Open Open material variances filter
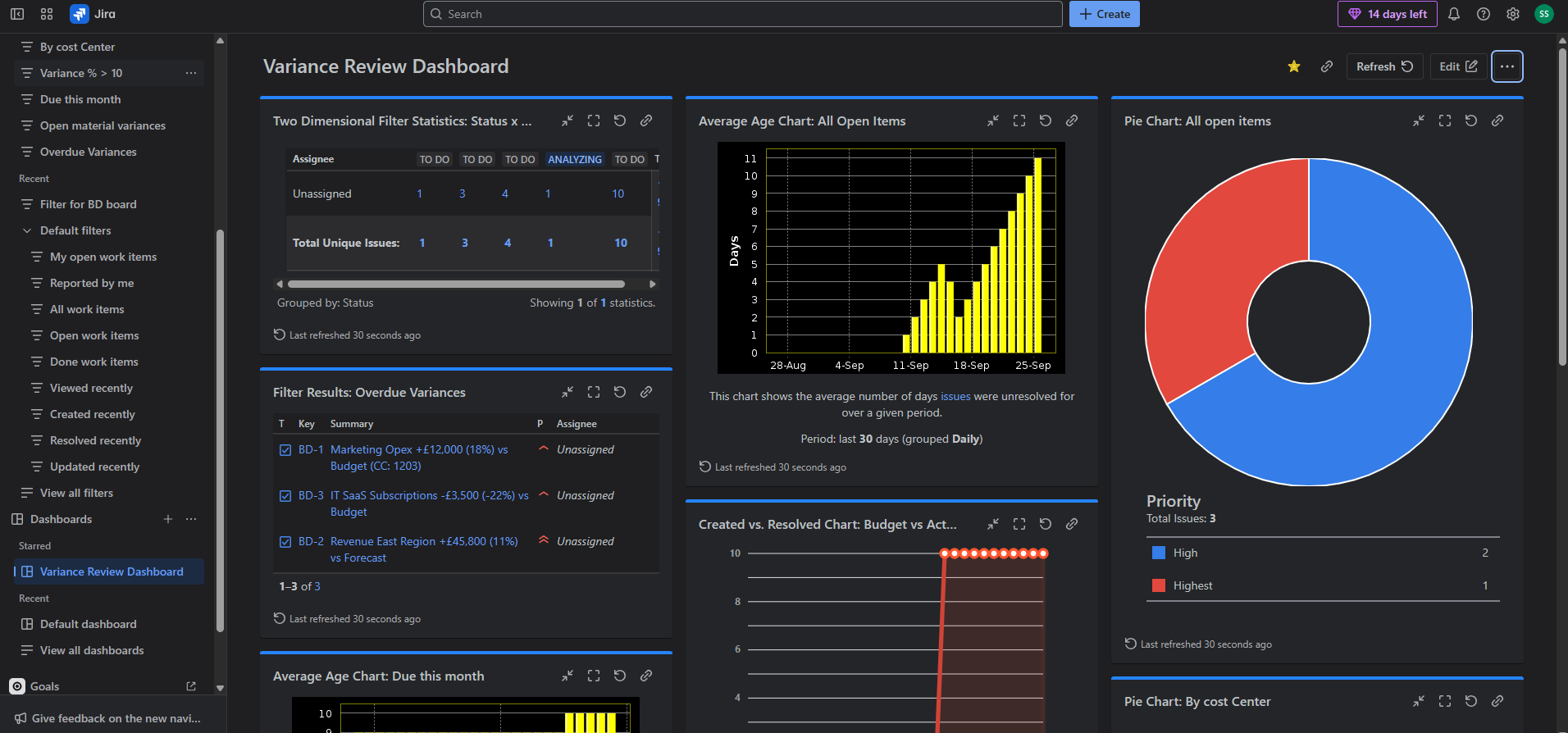 109,125
